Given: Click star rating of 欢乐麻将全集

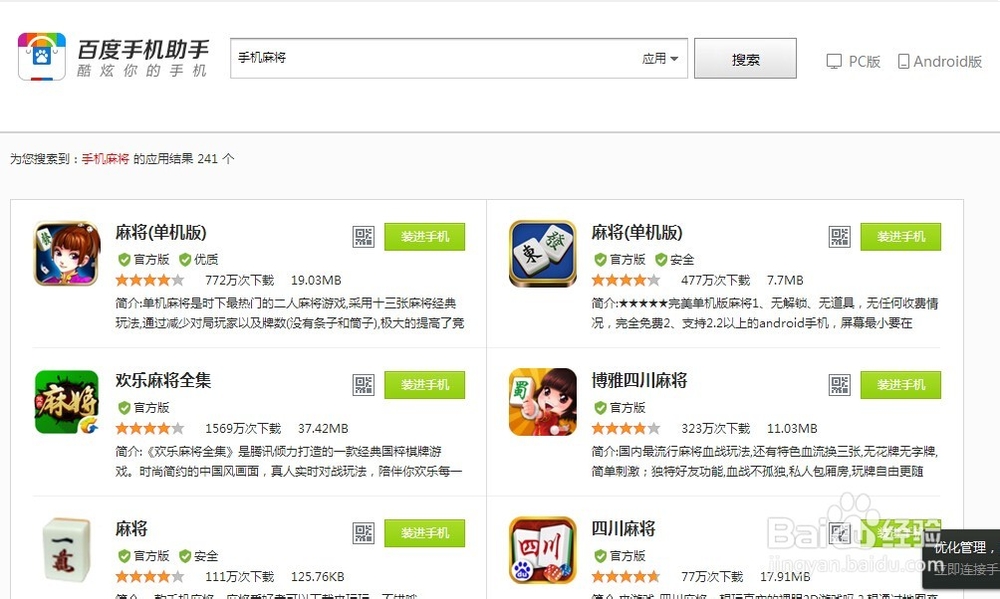Looking at the screenshot, I should (150, 428).
